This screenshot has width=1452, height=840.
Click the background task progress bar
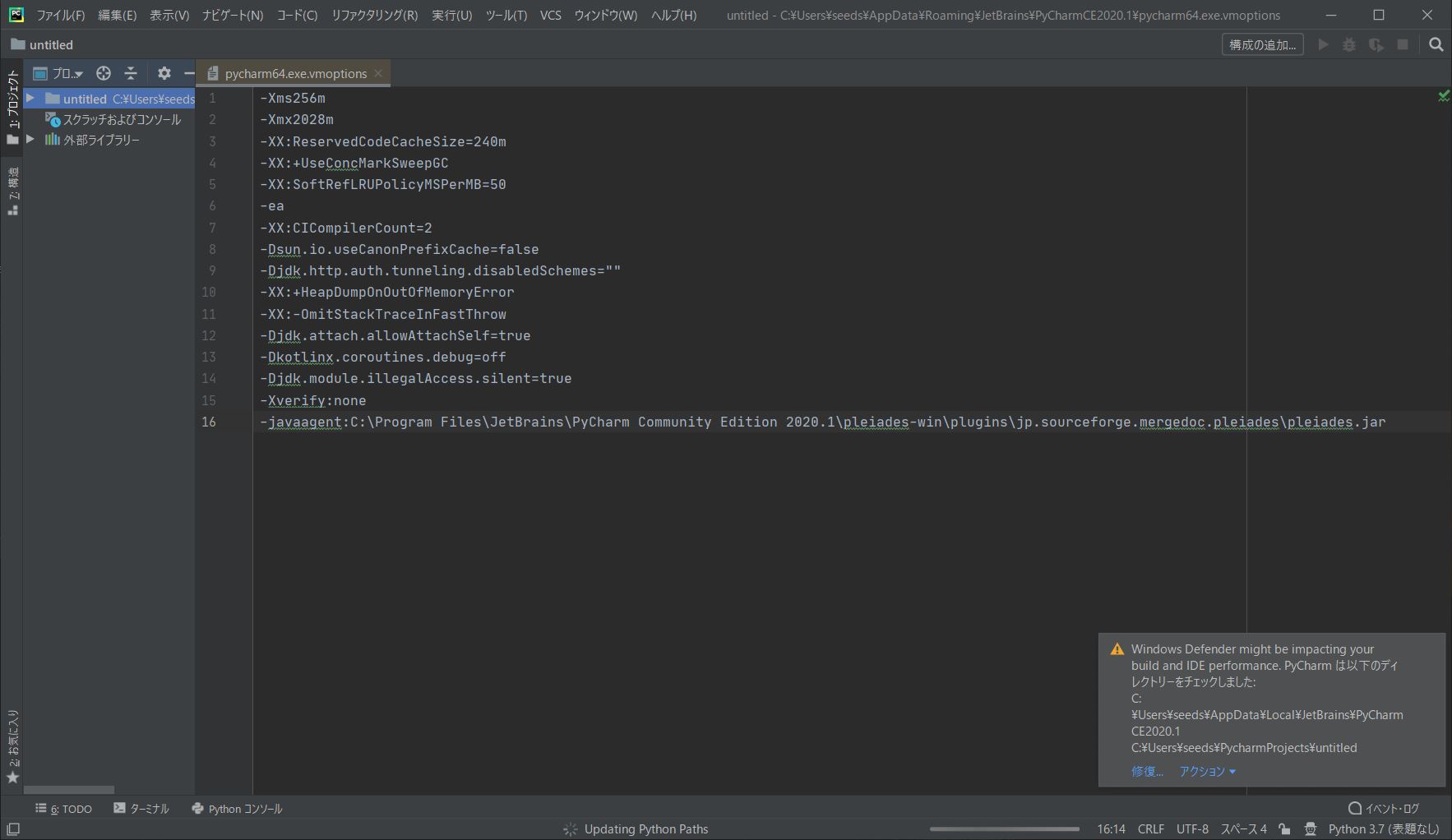coord(1004,829)
